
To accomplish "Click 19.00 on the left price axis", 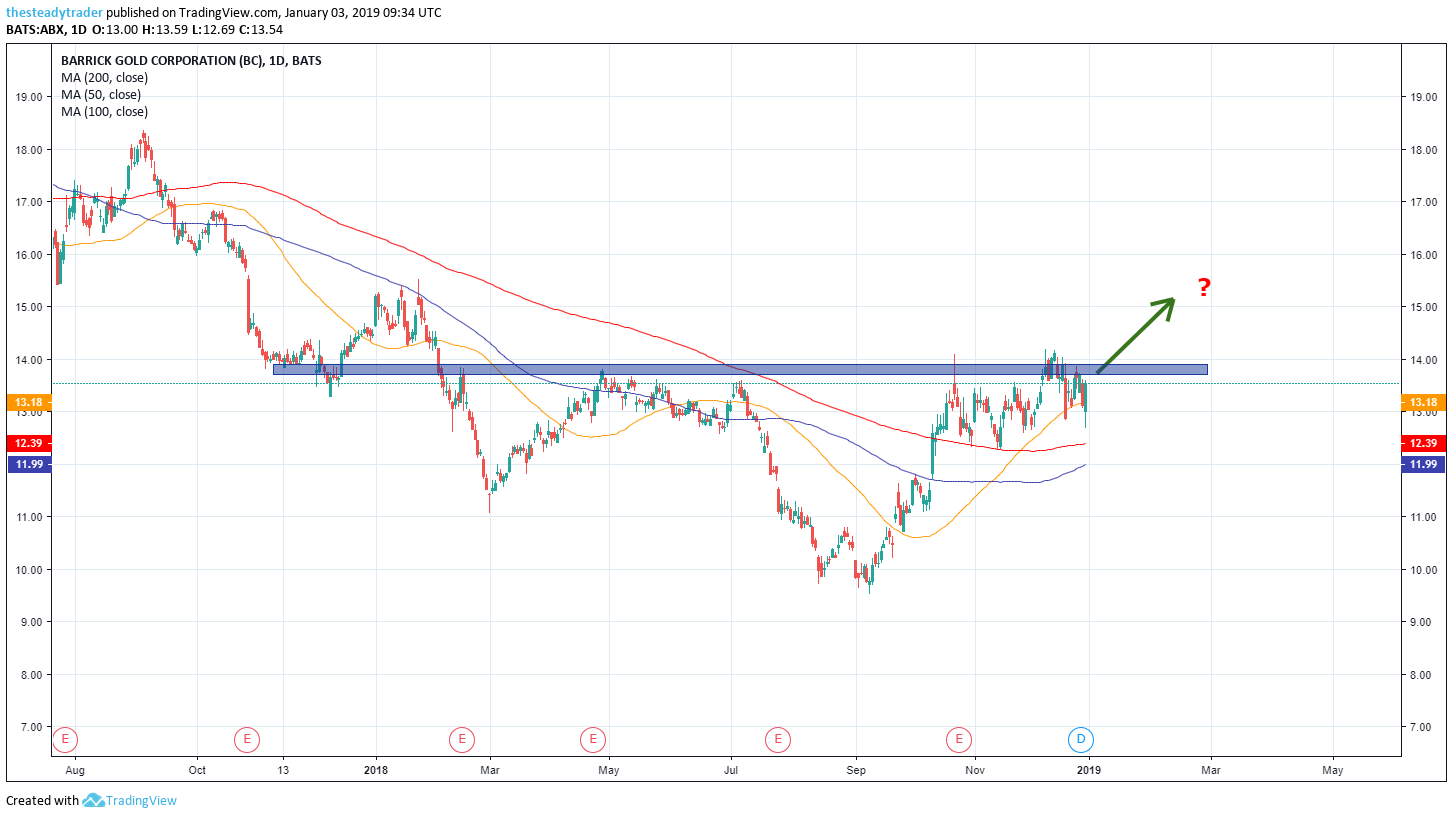I will click(x=28, y=97).
